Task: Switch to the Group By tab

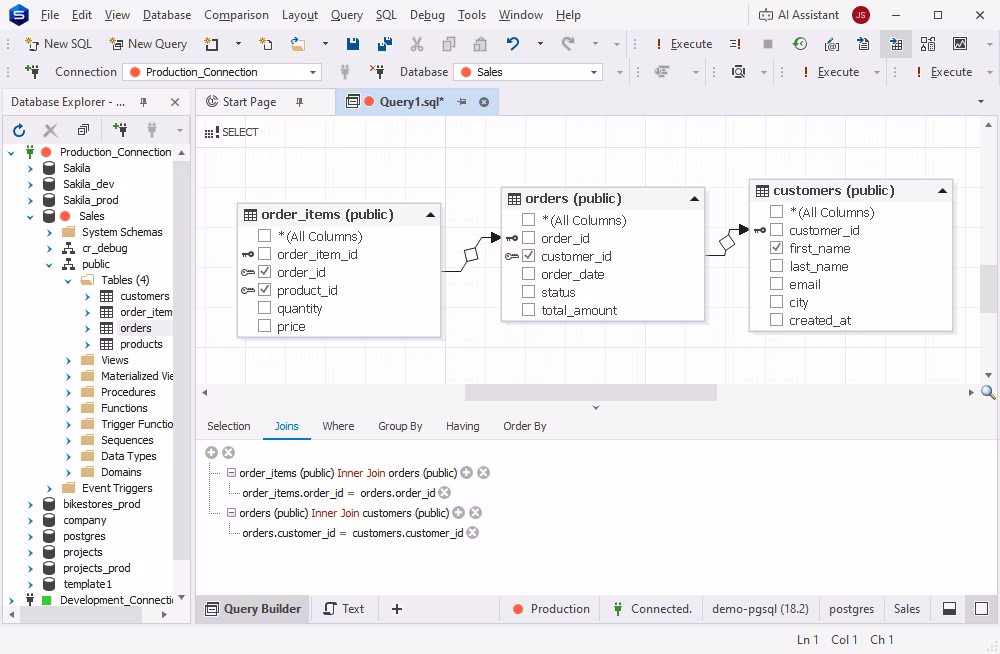Action: pos(400,426)
